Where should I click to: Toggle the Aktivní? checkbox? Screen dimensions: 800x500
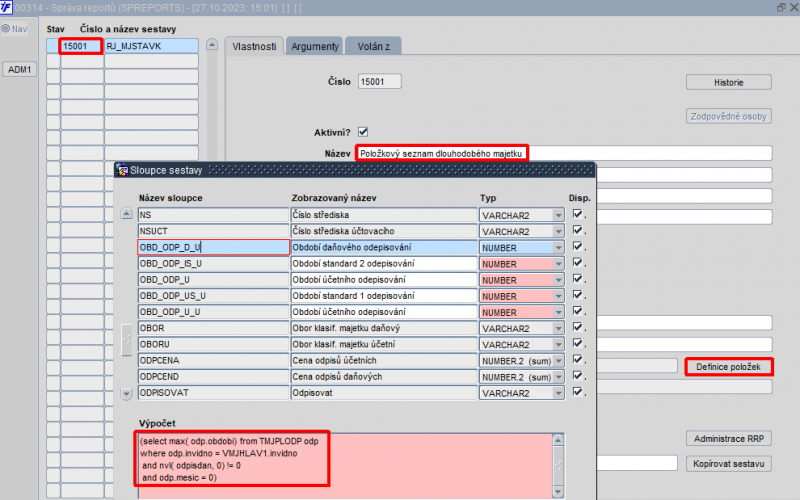pos(363,132)
